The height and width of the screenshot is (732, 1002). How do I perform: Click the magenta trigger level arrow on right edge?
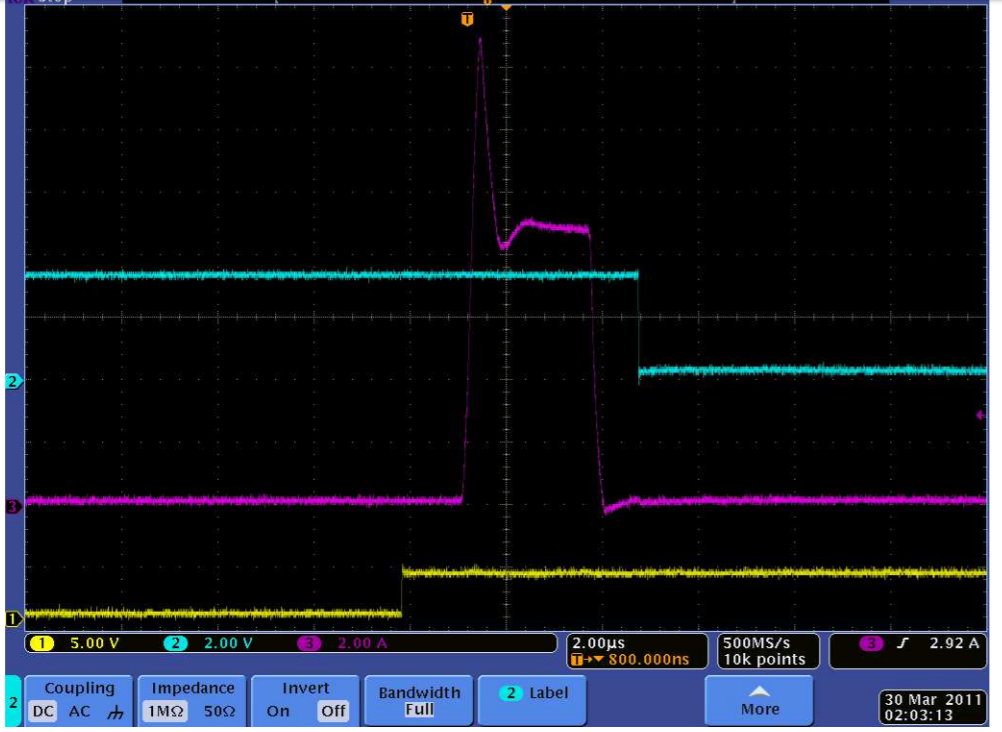tap(981, 416)
